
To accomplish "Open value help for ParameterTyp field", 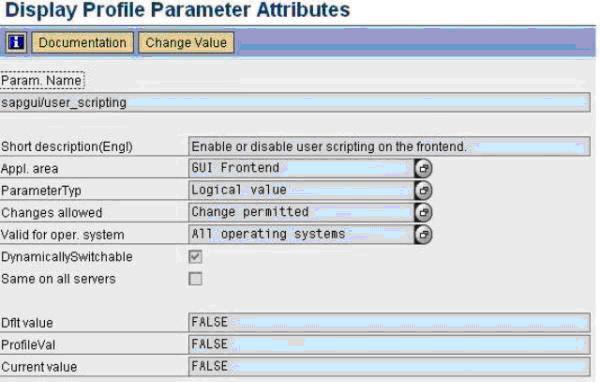I will coord(423,190).
